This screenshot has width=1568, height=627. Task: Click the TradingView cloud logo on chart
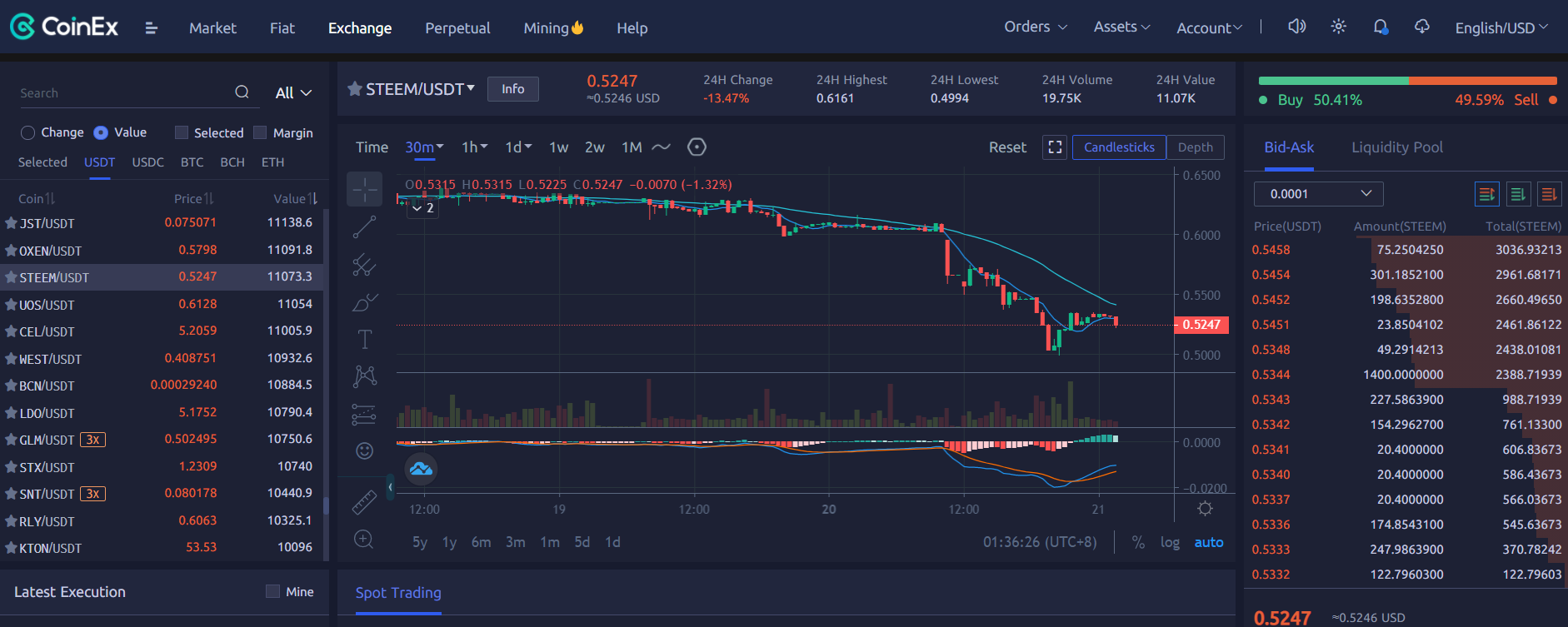pos(421,469)
